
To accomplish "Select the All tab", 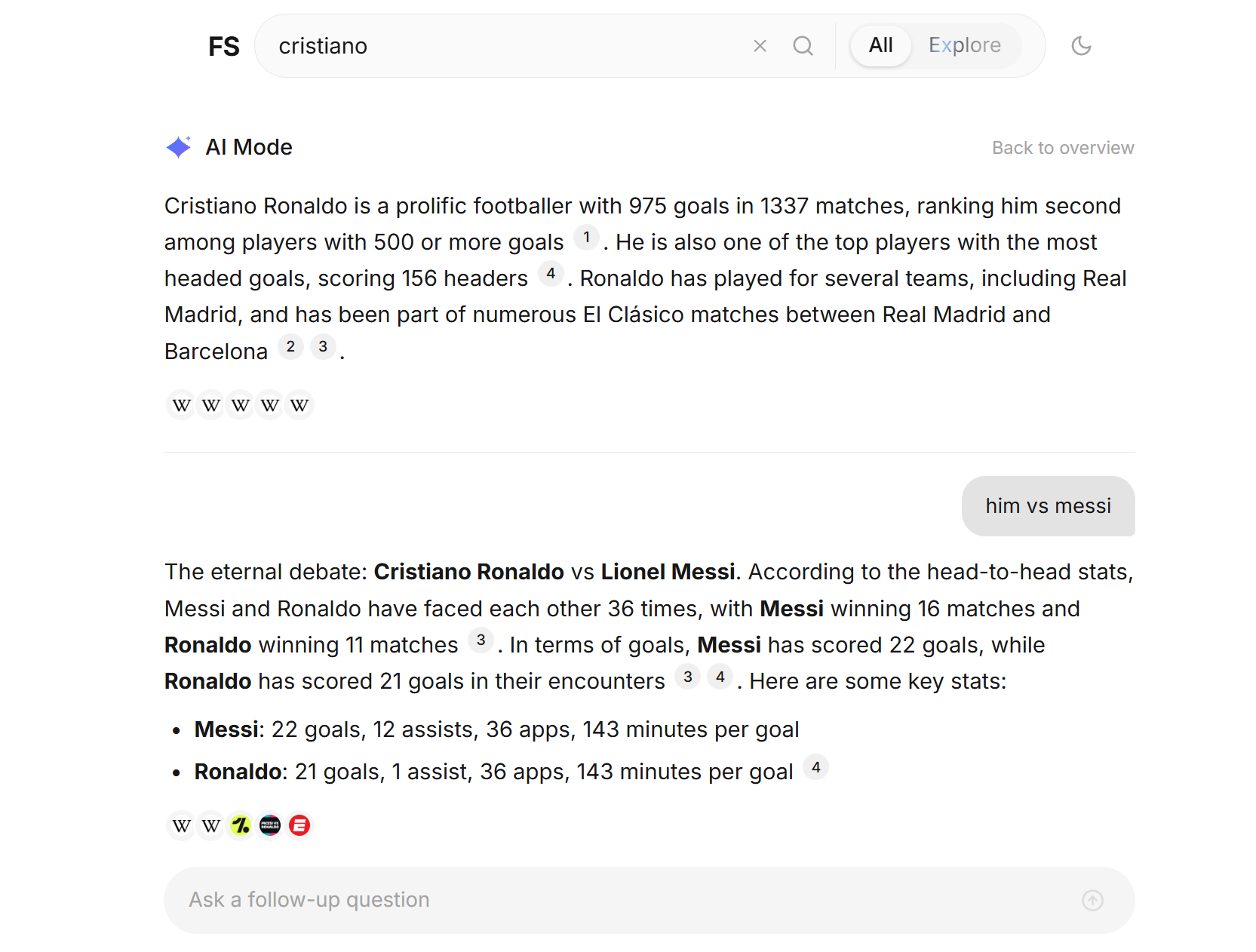I will click(880, 45).
